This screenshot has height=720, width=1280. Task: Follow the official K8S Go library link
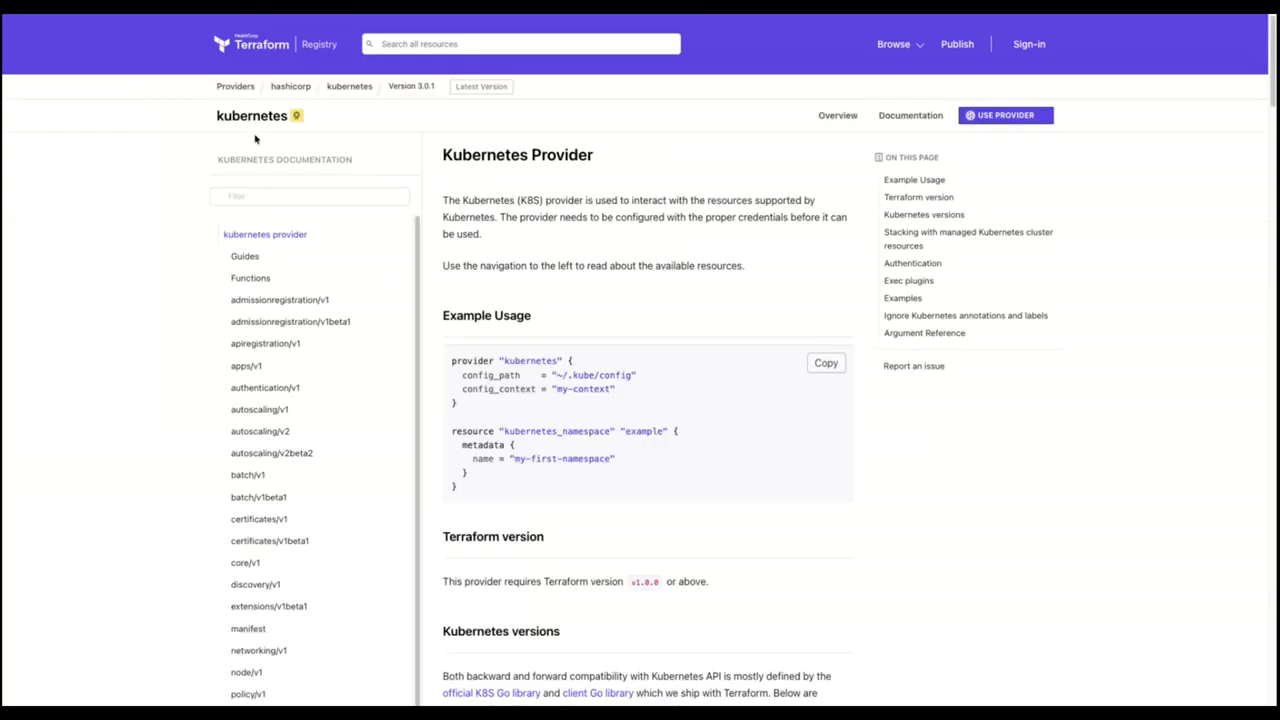[491, 693]
